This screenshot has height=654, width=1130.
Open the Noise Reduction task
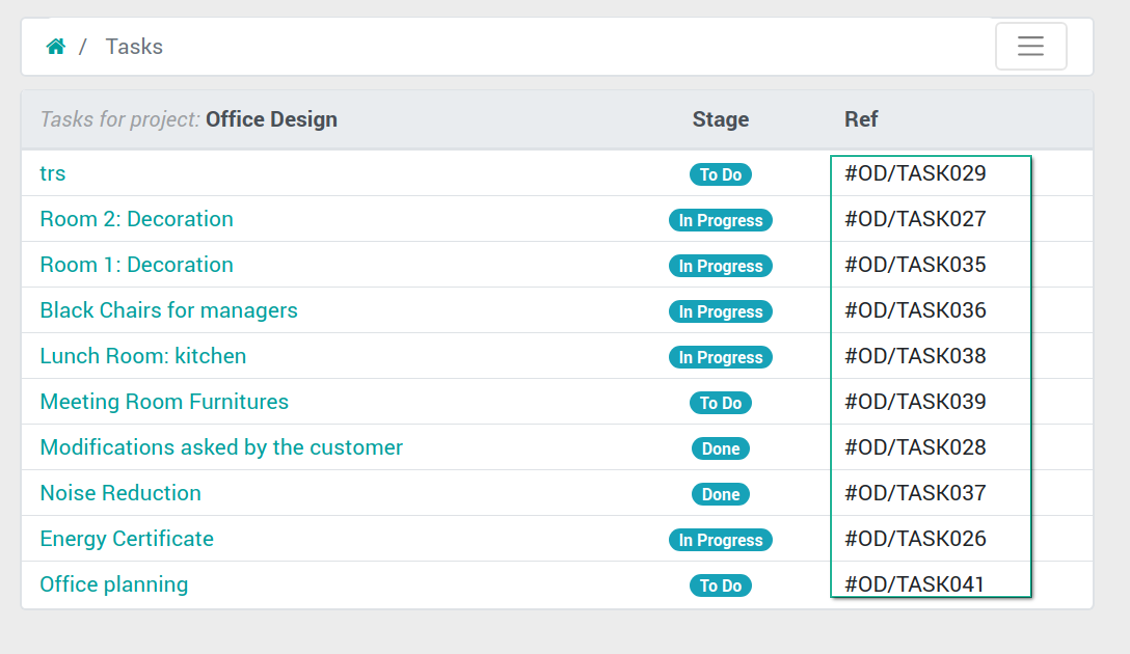coord(120,493)
